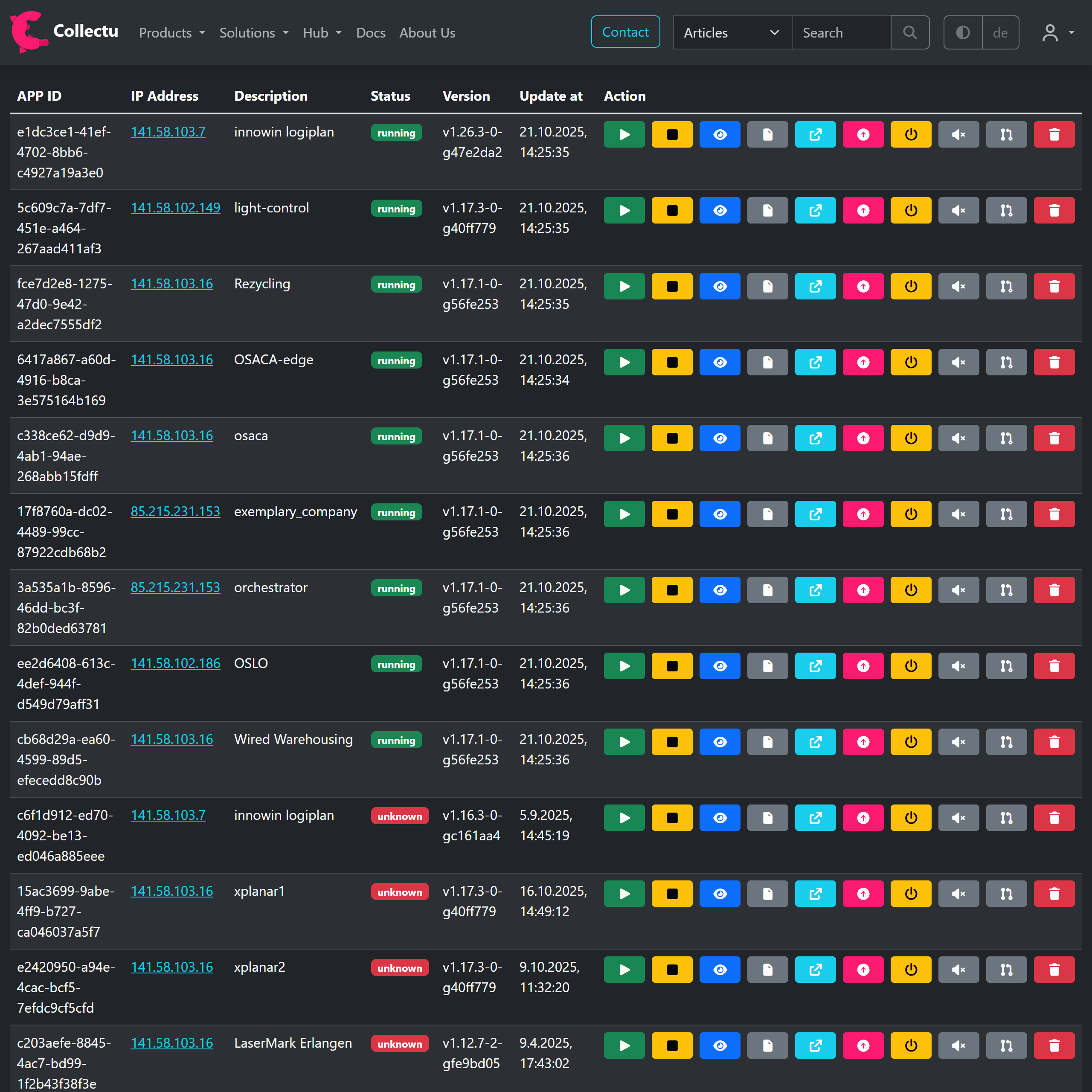The image size is (1092, 1092).
Task: Open About Us navigation item
Action: 427,33
